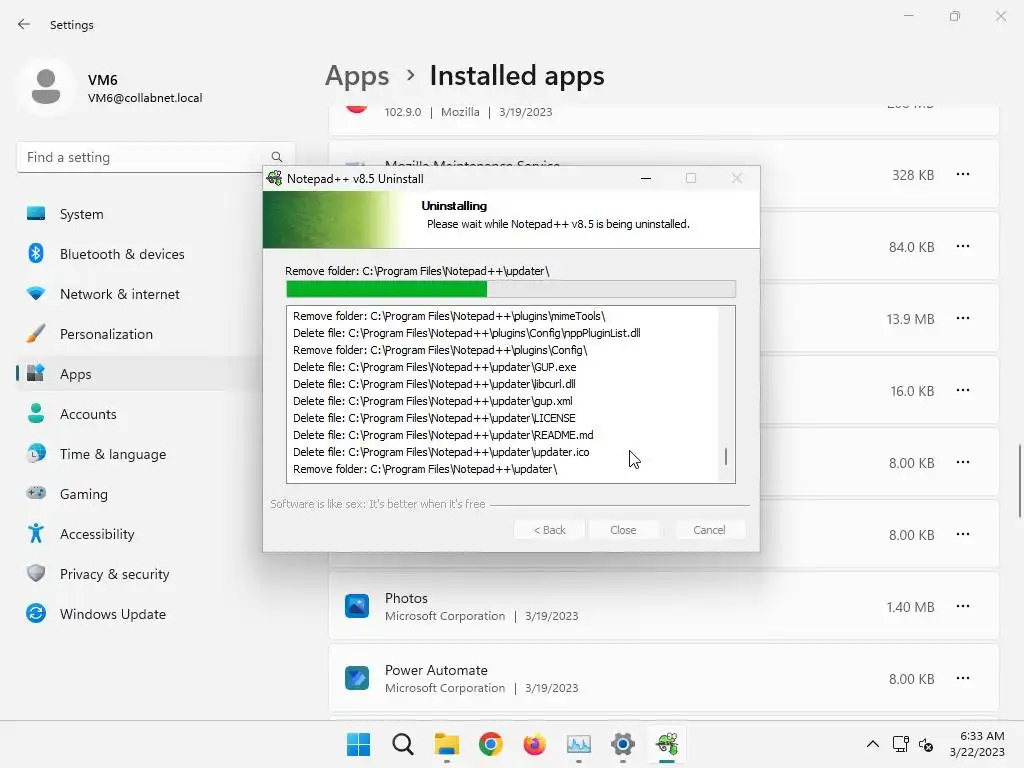1024x768 pixels.
Task: Select log line deleting libcurl.dll
Action: pyautogui.click(x=434, y=384)
